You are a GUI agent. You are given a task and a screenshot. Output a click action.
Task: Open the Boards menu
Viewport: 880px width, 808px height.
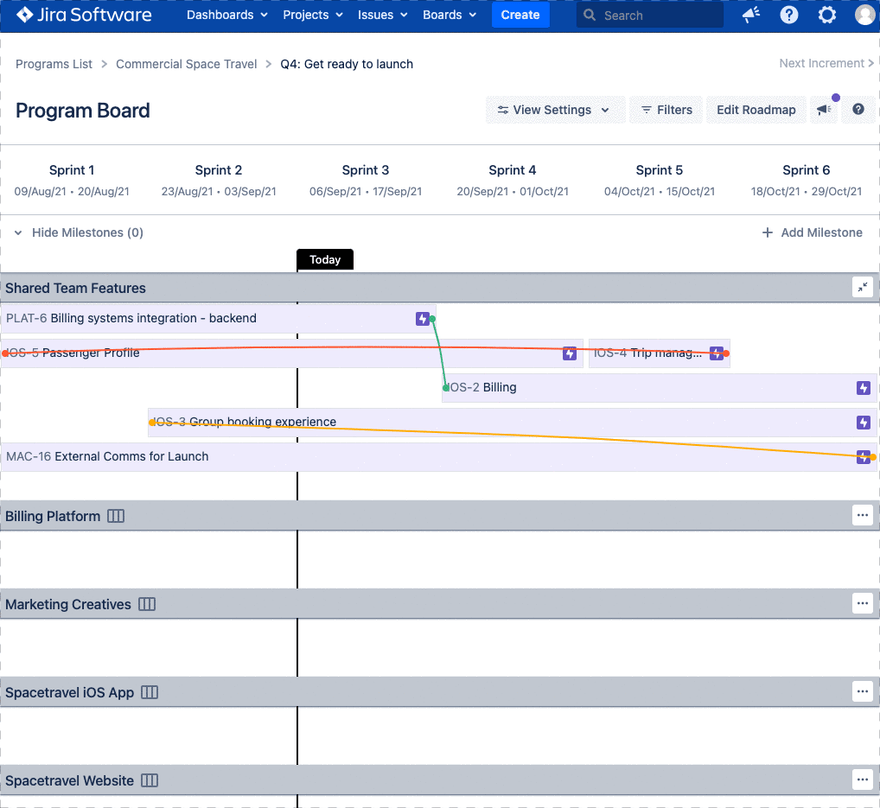(x=450, y=15)
